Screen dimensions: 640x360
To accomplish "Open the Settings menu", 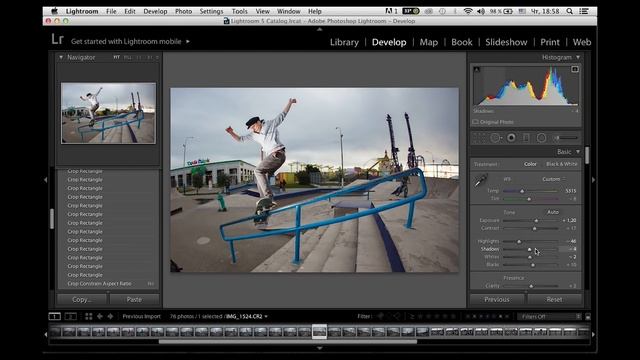I will [211, 11].
